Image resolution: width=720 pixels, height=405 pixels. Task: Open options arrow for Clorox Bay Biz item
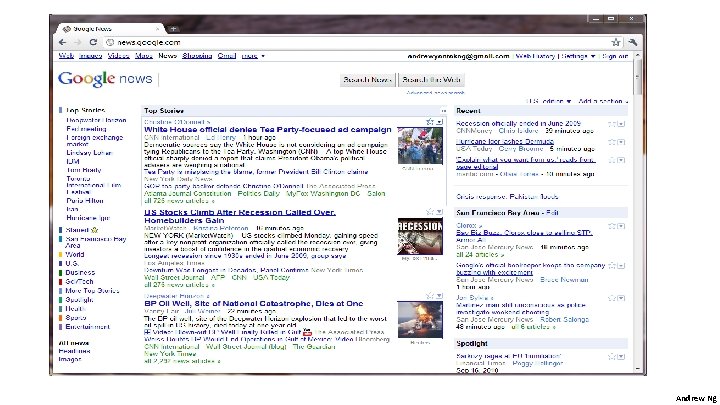click(621, 226)
